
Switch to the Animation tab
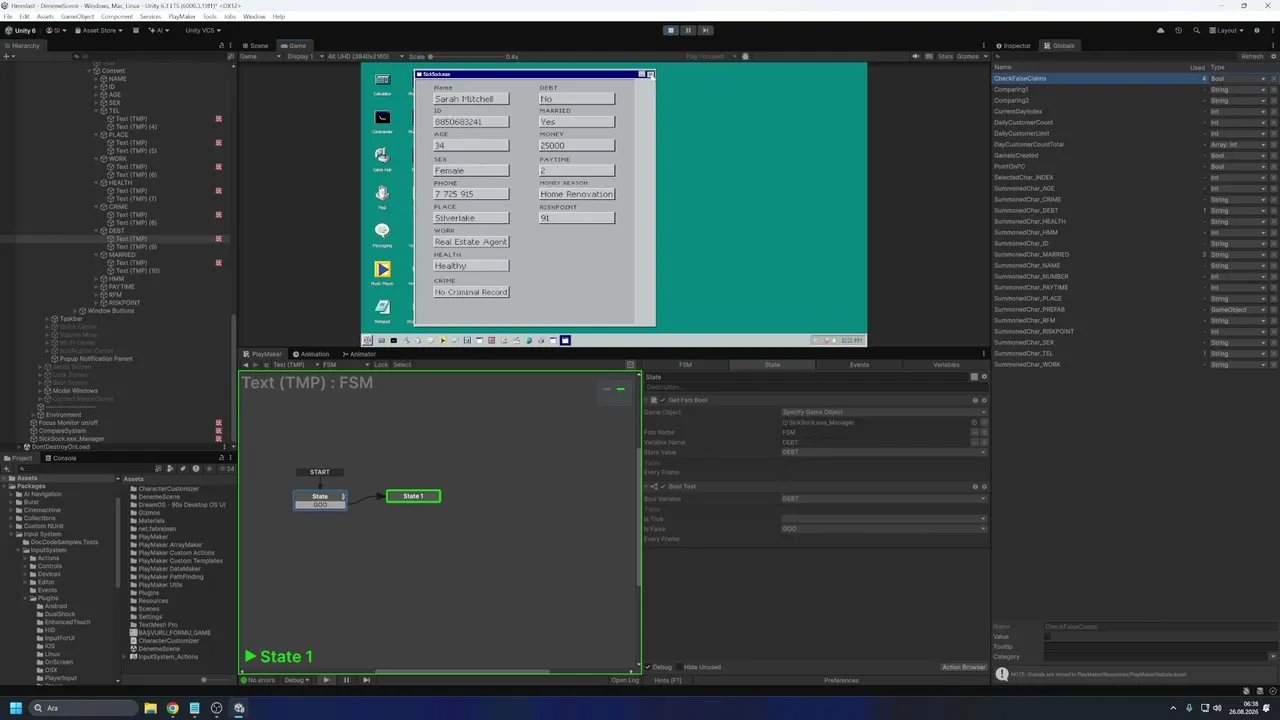(x=311, y=354)
